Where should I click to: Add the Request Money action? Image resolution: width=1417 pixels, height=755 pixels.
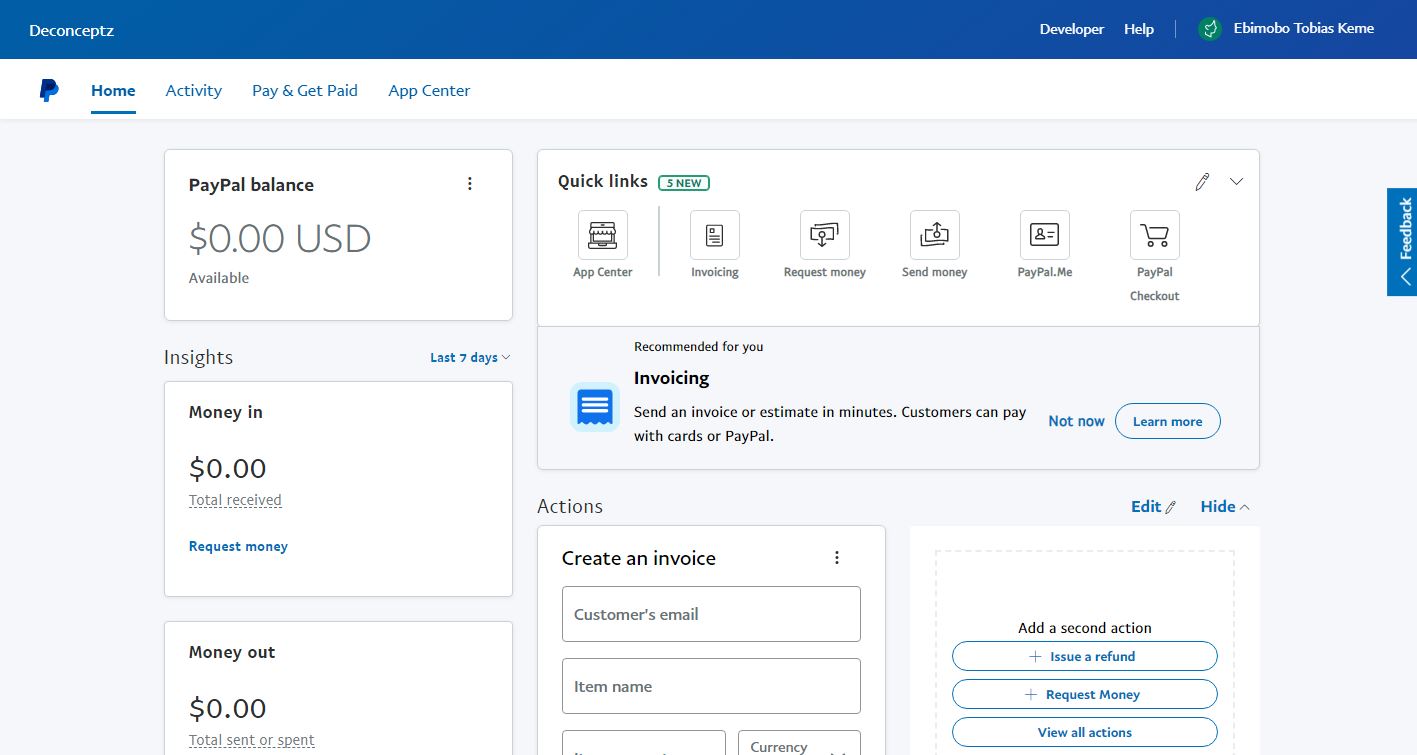(x=1085, y=694)
